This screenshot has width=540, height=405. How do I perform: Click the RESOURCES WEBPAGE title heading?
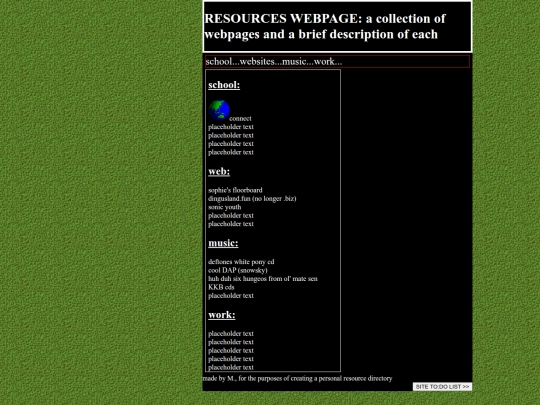pos(325,26)
